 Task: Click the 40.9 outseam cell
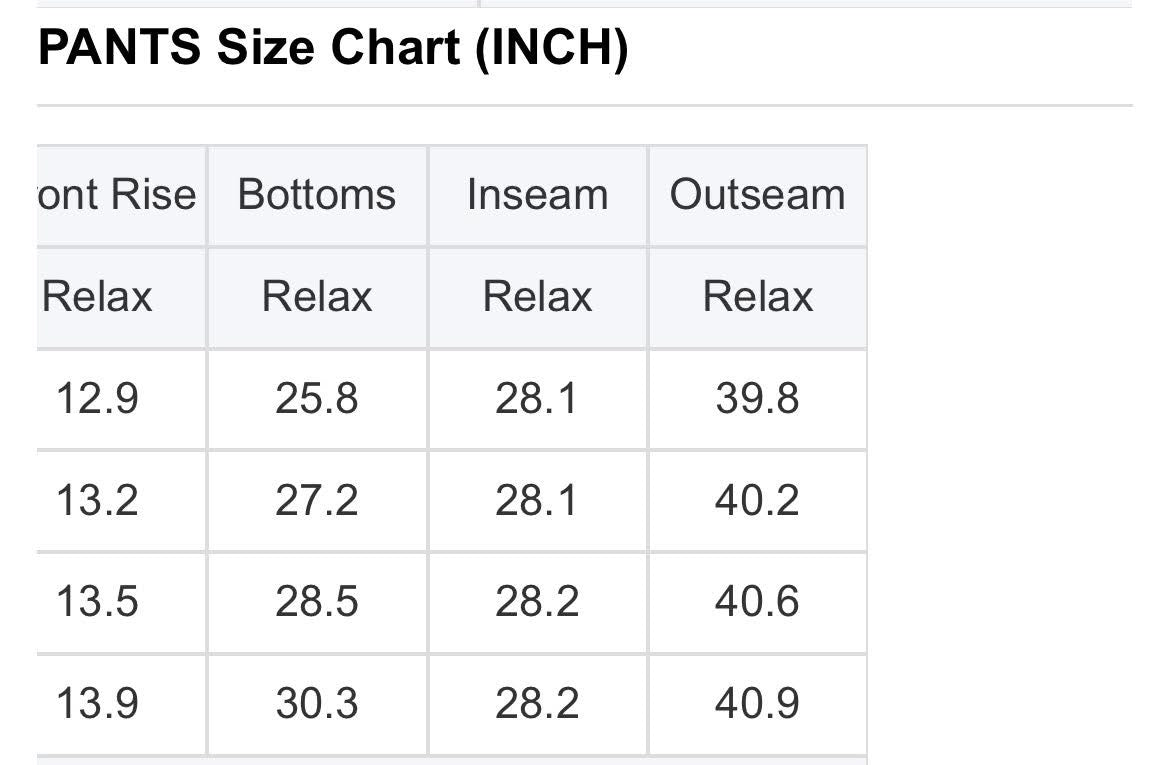(757, 704)
